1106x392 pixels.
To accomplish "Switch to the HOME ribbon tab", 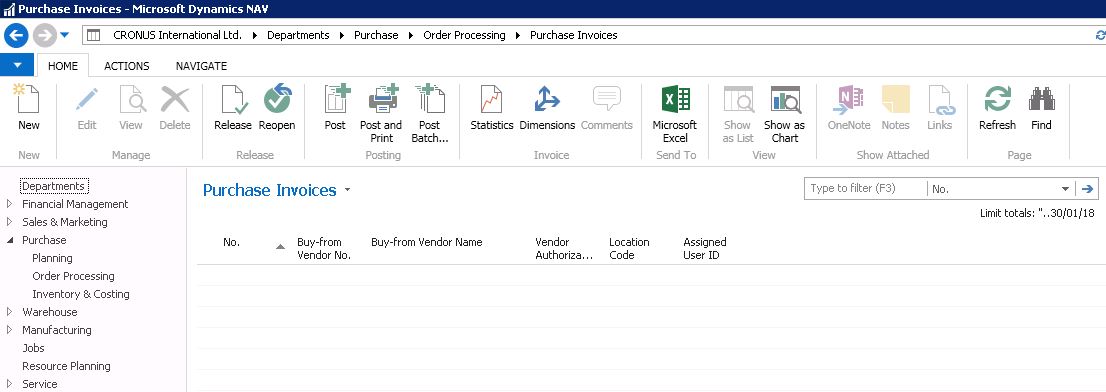I will coord(63,66).
